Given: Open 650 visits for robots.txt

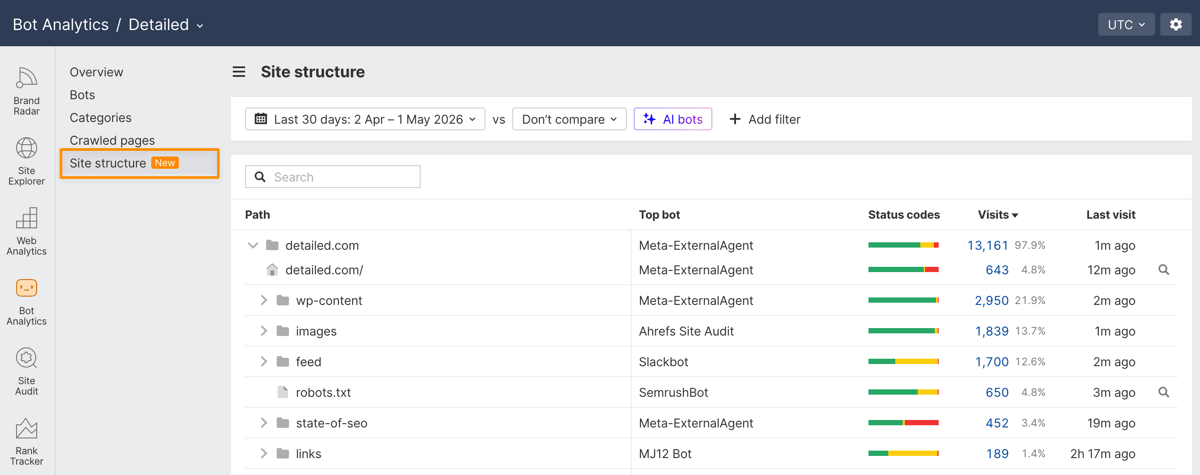Looking at the screenshot, I should (997, 393).
